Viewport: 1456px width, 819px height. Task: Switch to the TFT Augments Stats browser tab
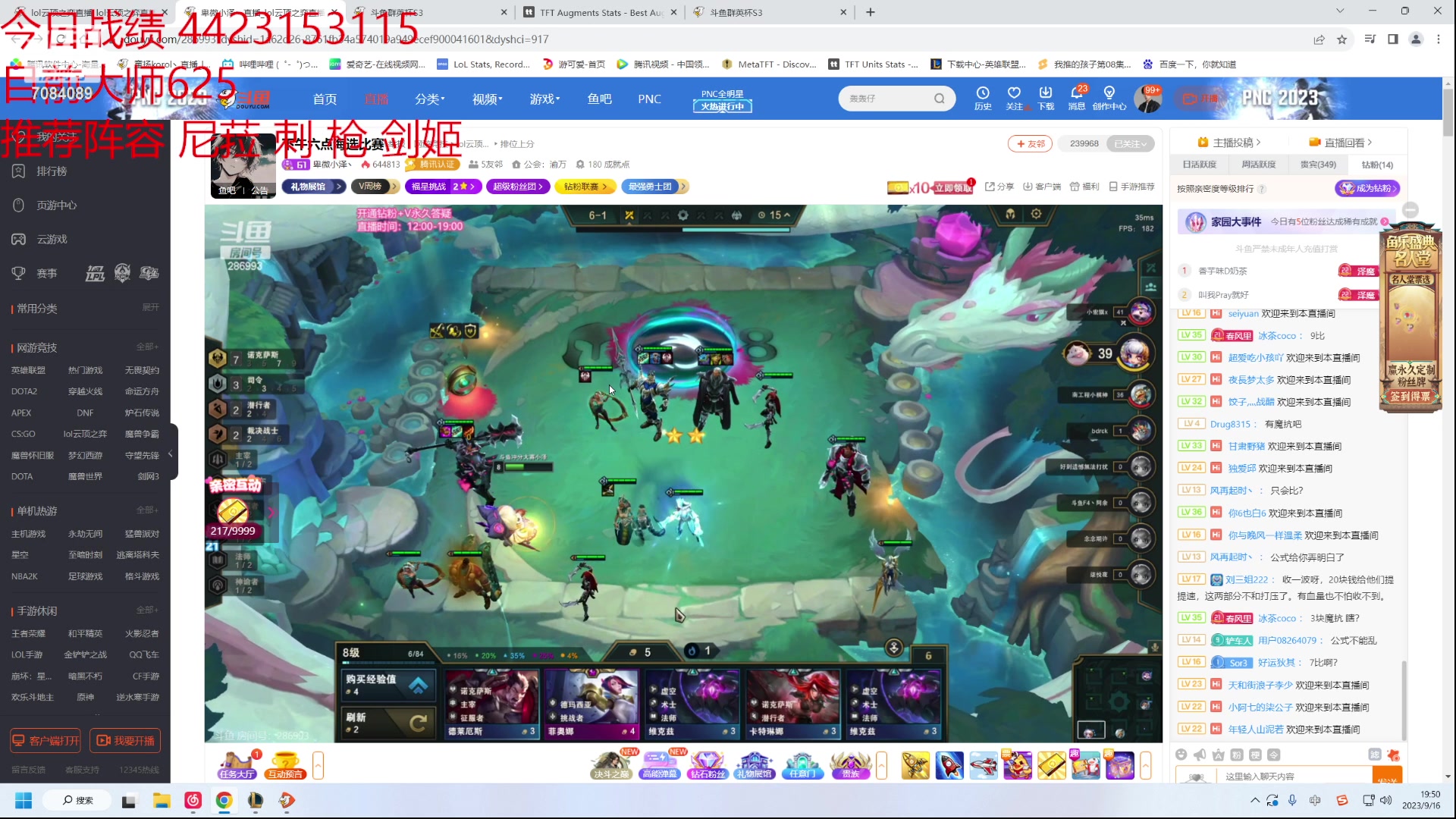pyautogui.click(x=599, y=12)
